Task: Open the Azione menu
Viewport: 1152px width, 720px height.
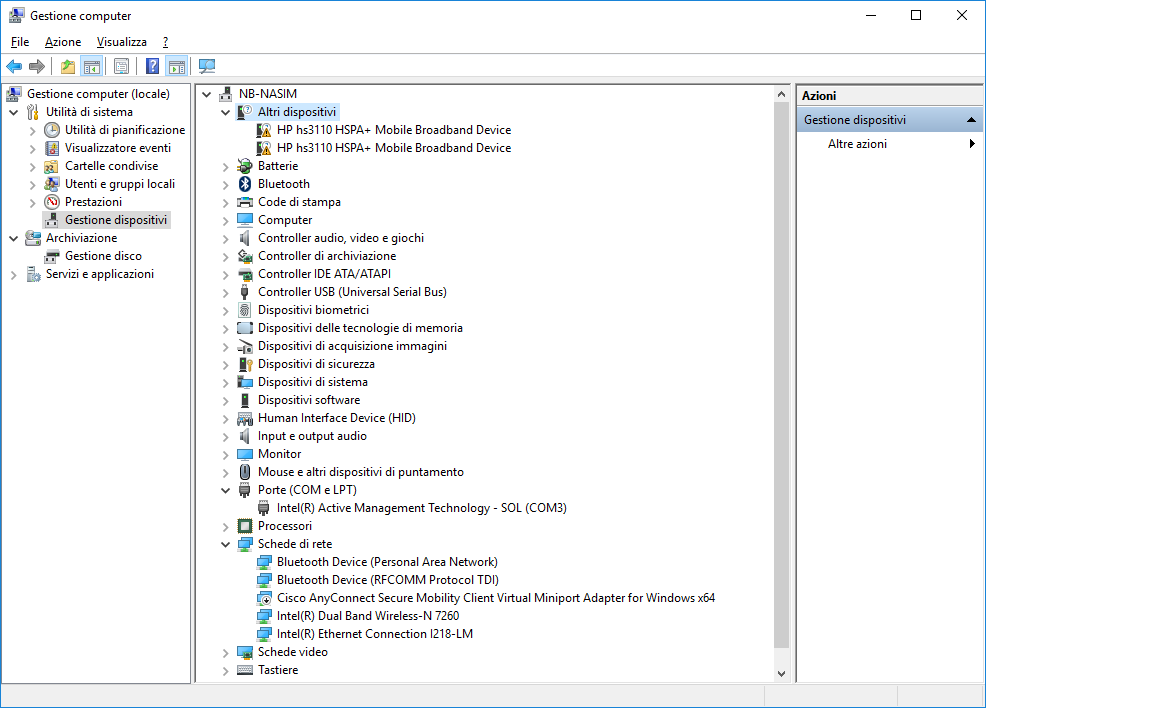Action: (63, 42)
